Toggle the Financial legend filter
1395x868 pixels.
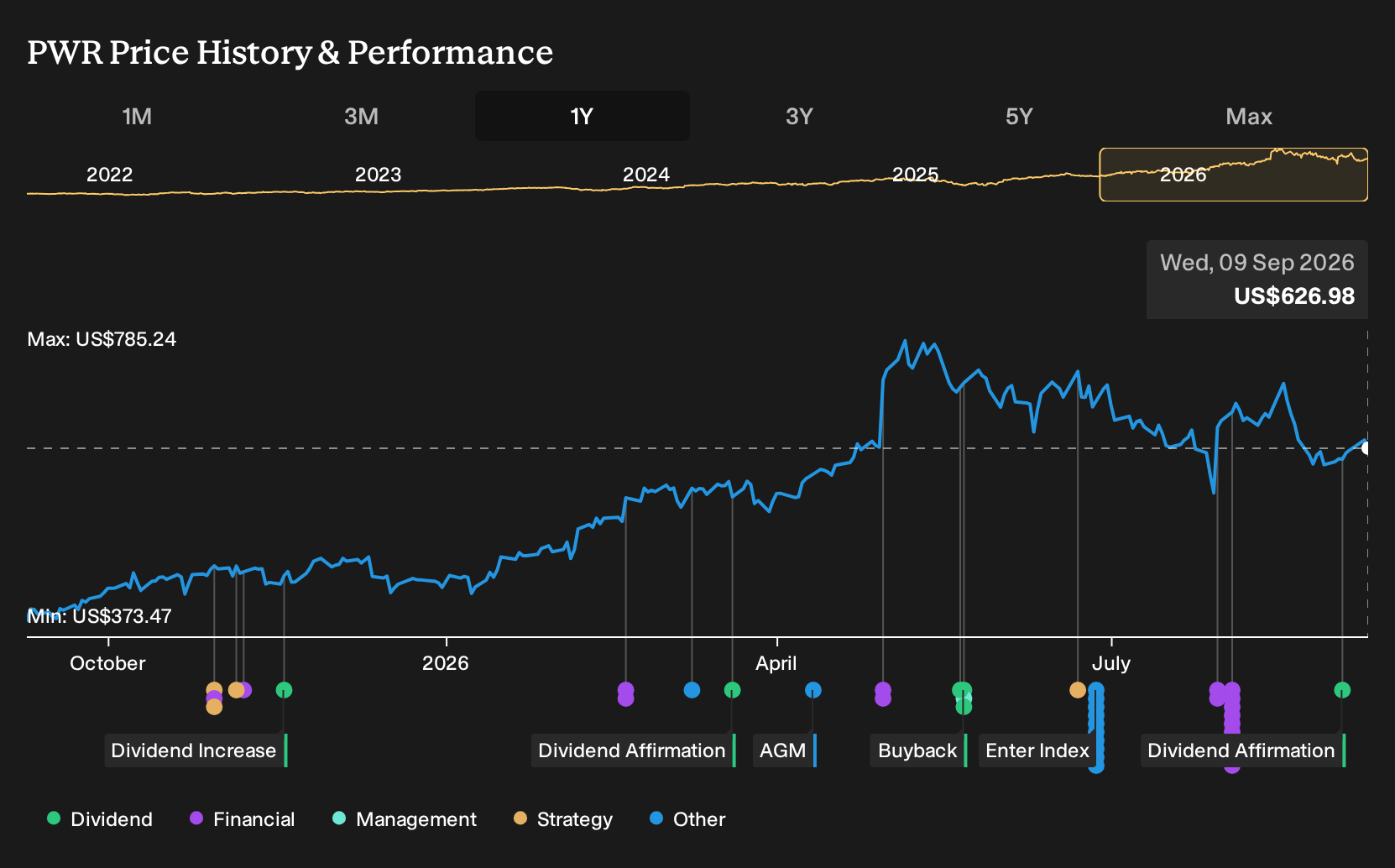(x=242, y=819)
